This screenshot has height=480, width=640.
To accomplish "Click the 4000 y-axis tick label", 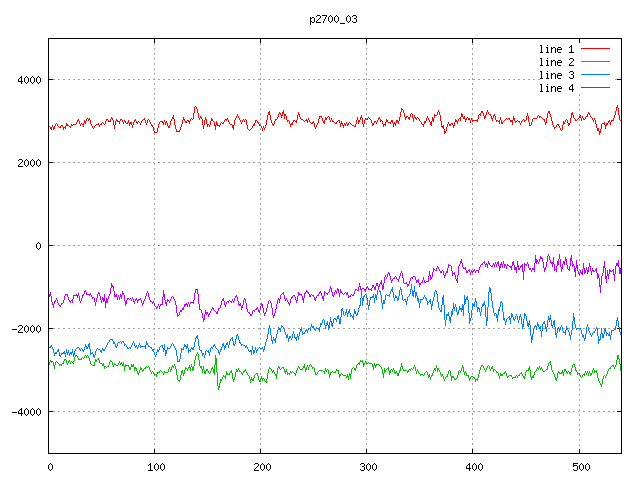I will coord(27,80).
